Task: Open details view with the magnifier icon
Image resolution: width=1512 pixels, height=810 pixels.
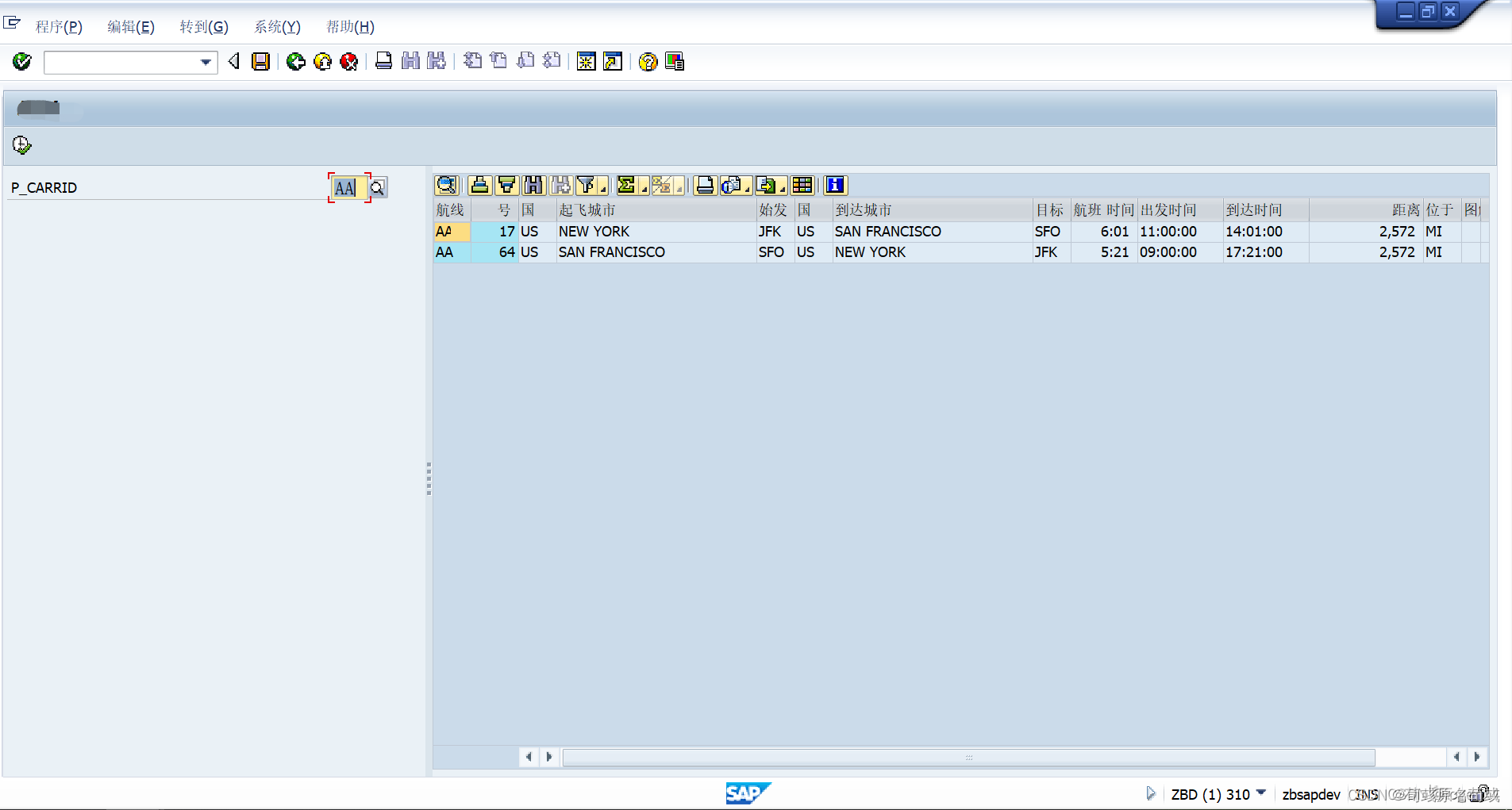Action: coord(446,185)
